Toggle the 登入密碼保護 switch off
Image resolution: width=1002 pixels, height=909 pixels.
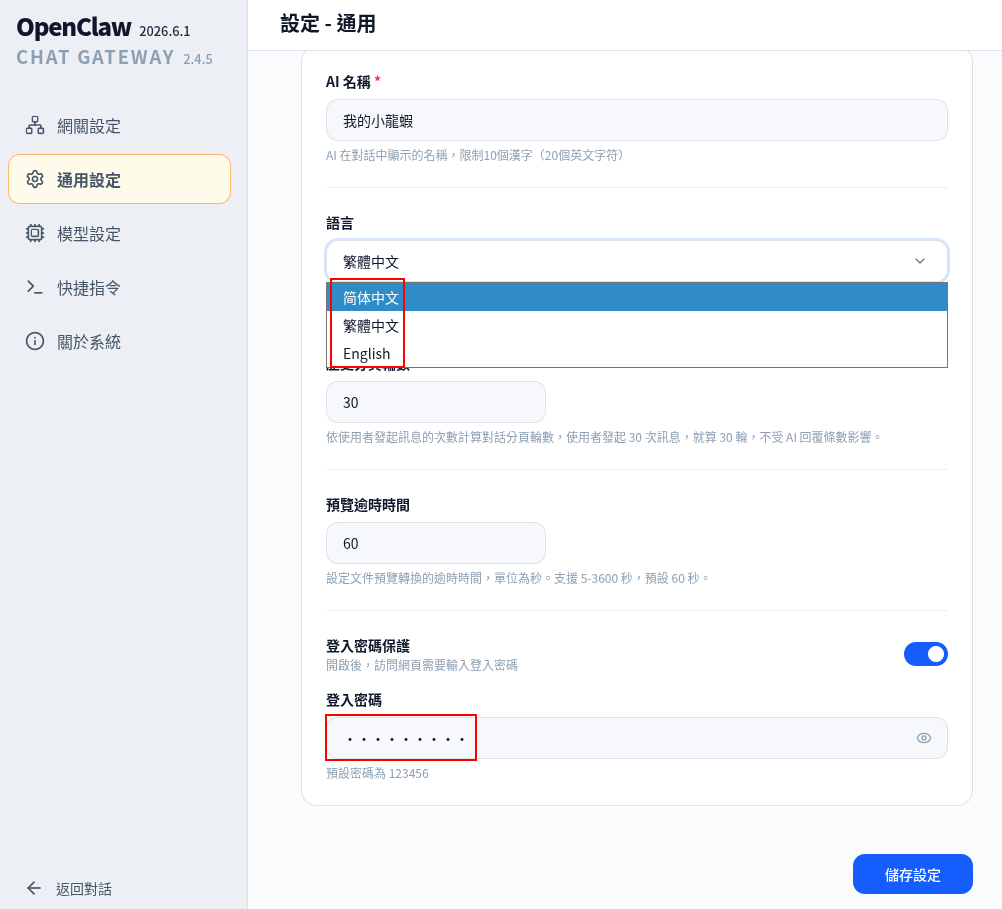925,654
